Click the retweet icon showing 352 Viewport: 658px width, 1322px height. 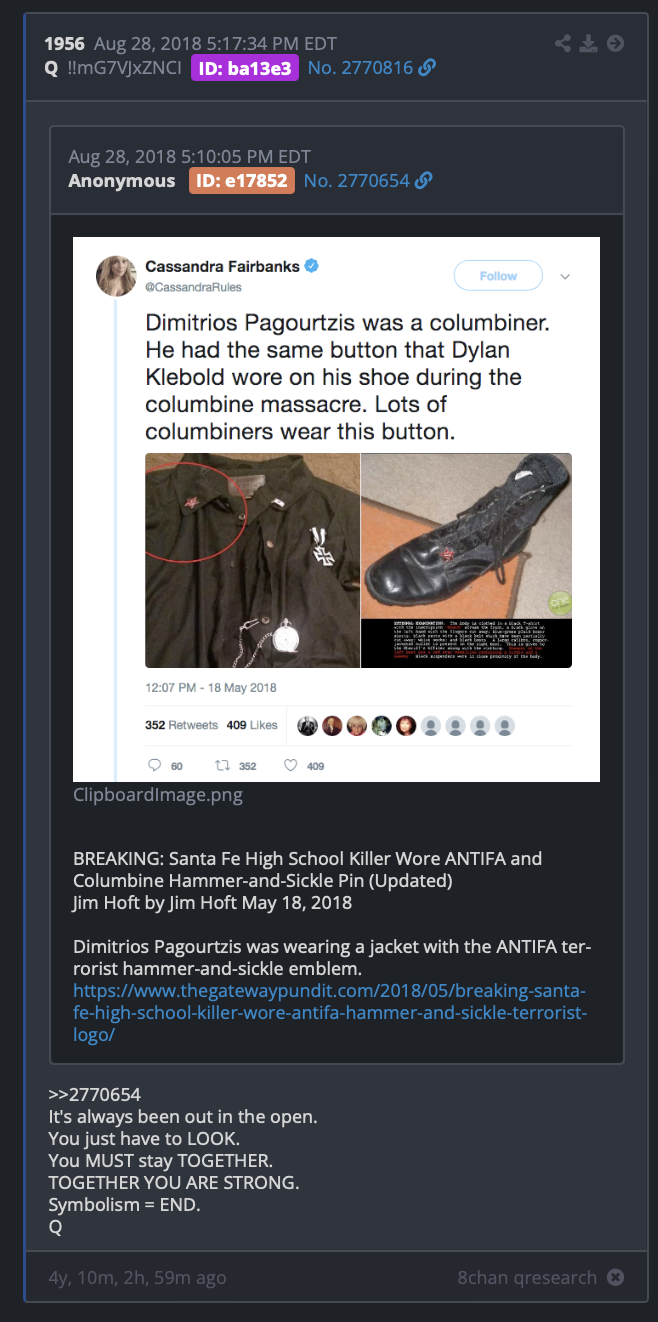tap(224, 766)
